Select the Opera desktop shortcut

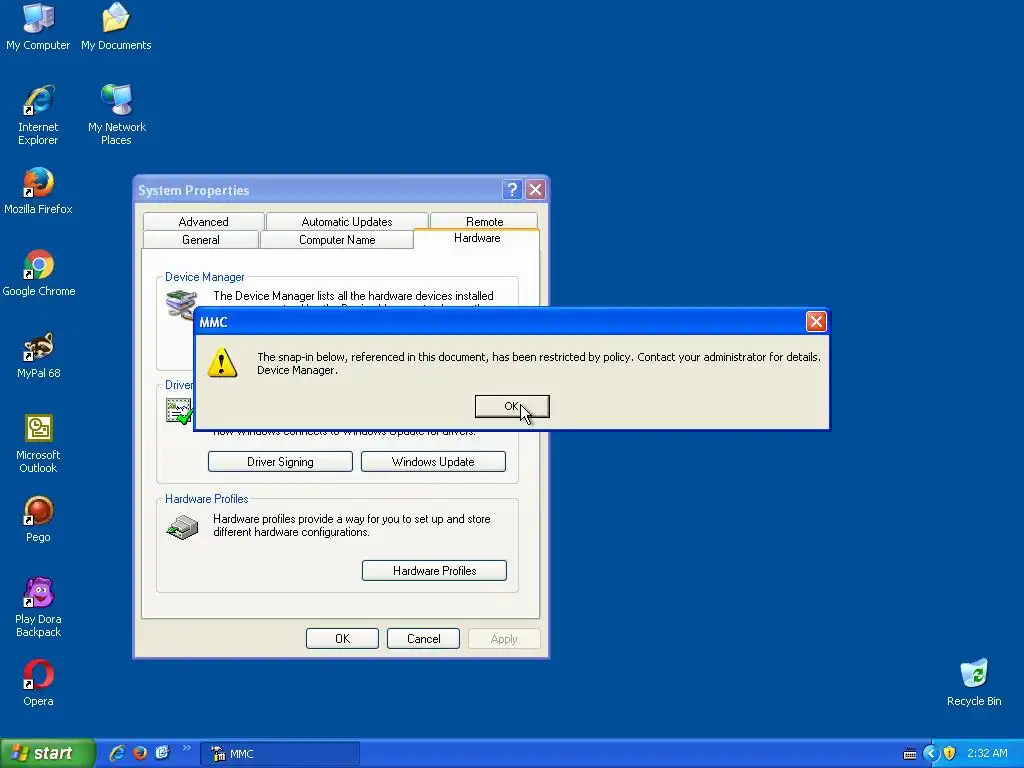pyautogui.click(x=38, y=684)
